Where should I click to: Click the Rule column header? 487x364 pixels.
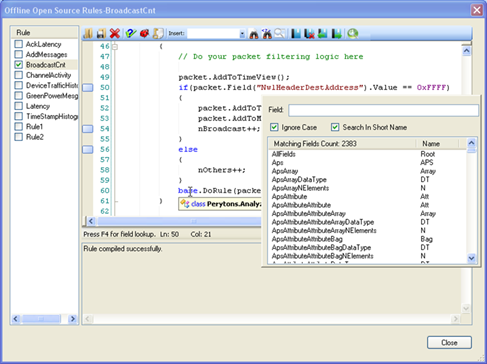click(45, 33)
